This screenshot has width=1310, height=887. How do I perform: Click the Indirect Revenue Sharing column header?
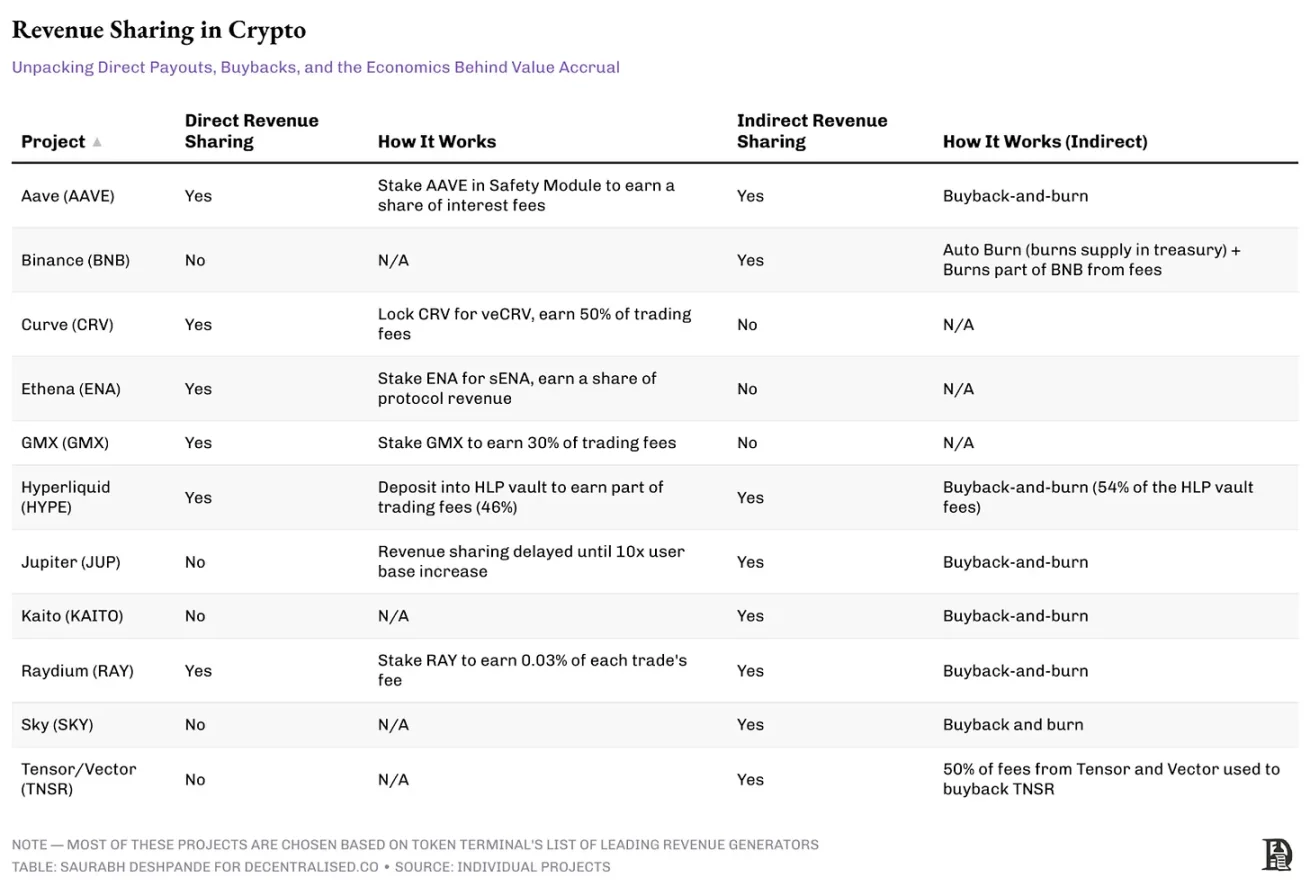click(x=811, y=131)
